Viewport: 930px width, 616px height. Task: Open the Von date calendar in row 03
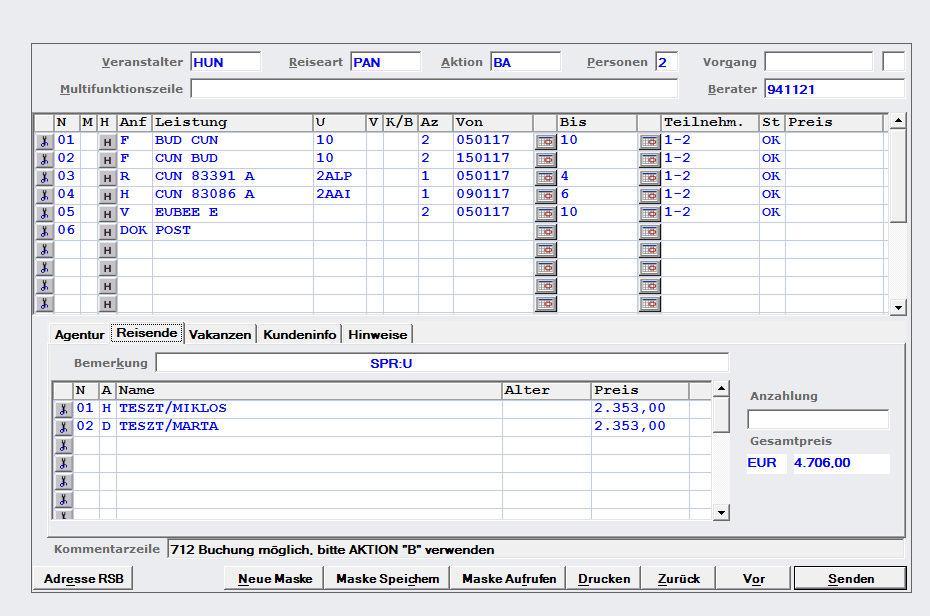point(546,177)
